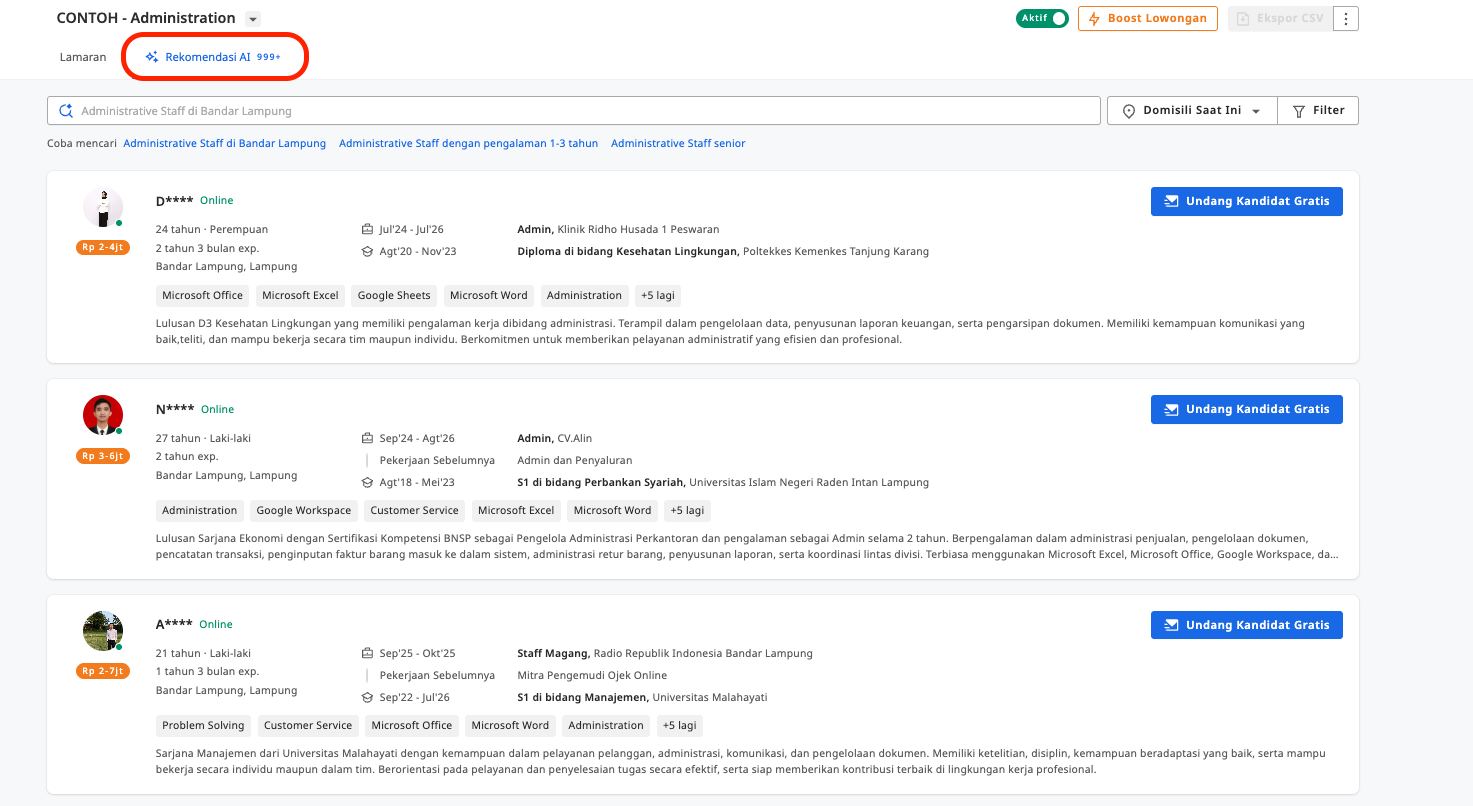Click the AI search icon in search field
This screenshot has height=806, width=1473.
[66, 111]
